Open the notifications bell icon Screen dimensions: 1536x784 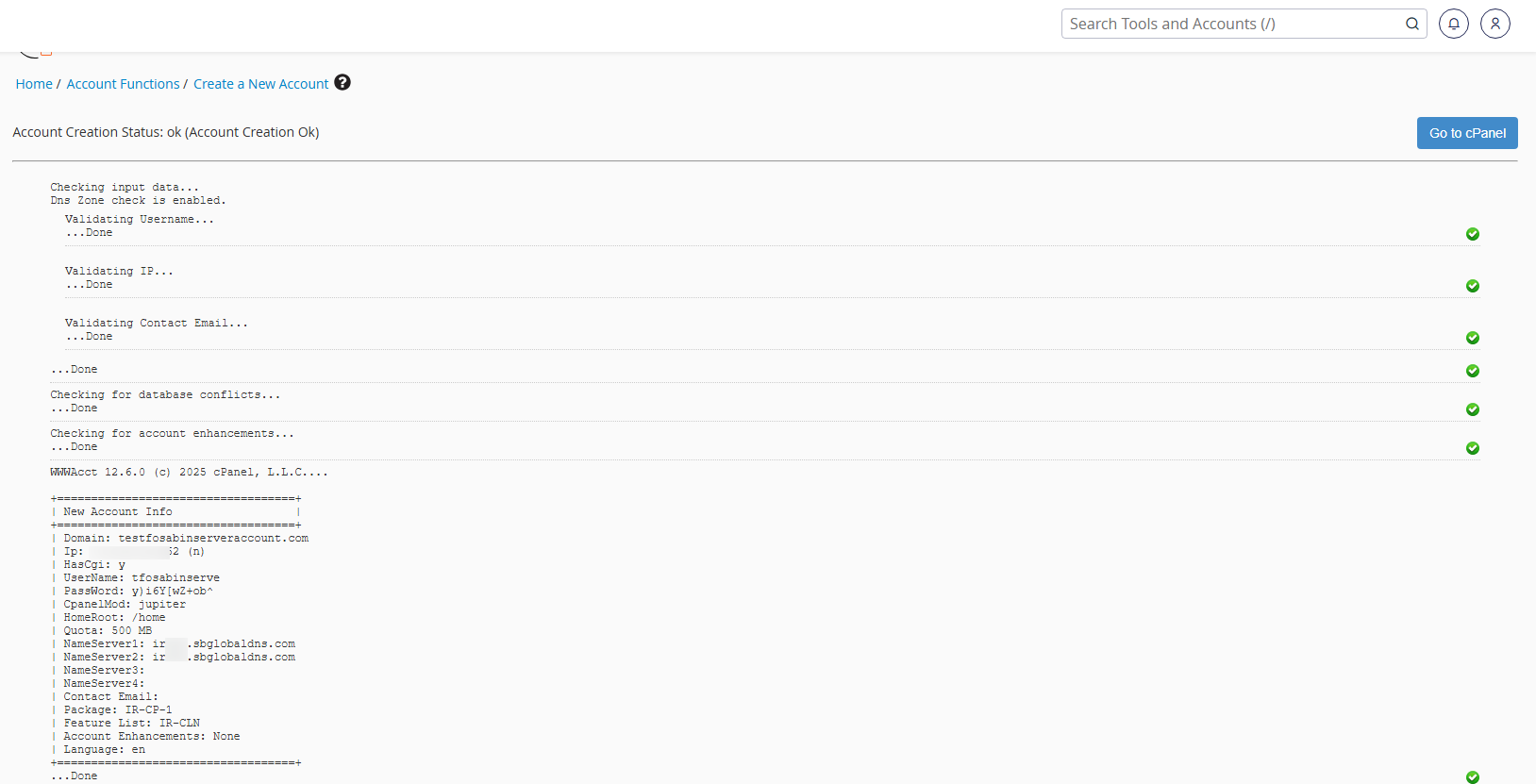[1454, 24]
